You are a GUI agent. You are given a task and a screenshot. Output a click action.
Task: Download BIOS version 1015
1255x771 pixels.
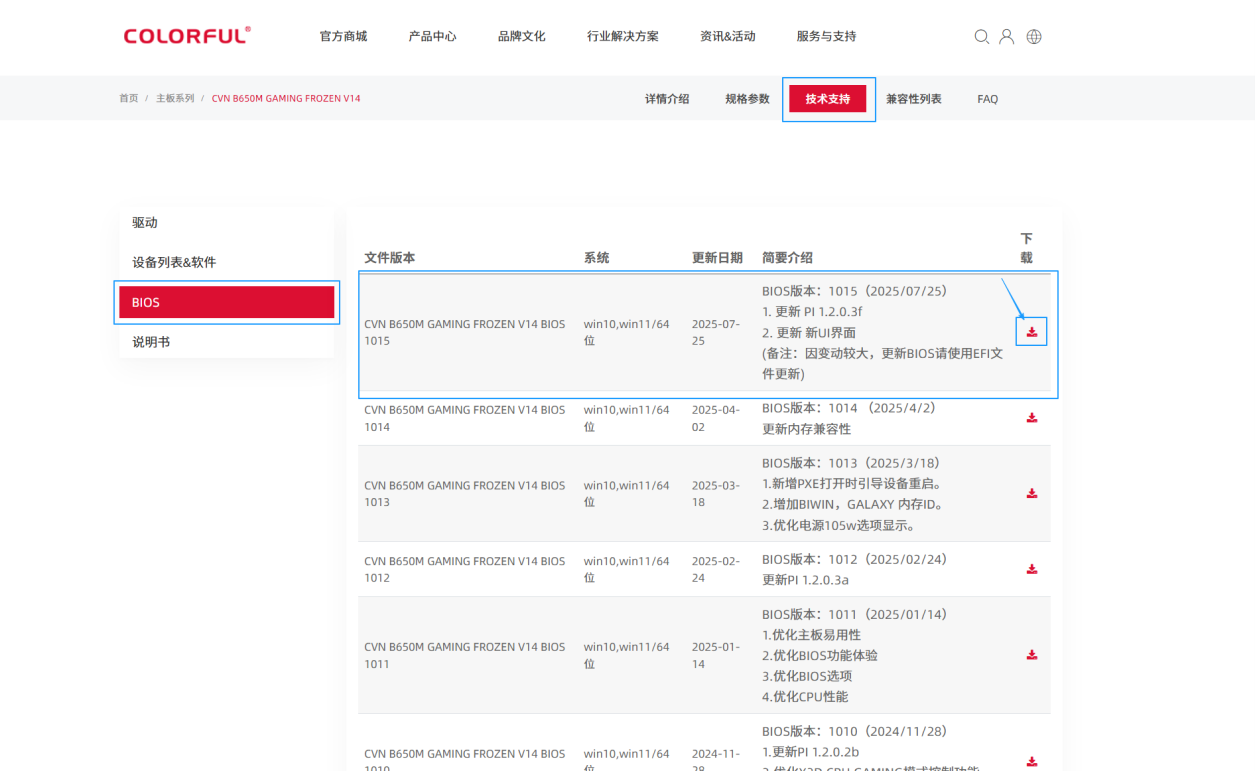(1031, 330)
